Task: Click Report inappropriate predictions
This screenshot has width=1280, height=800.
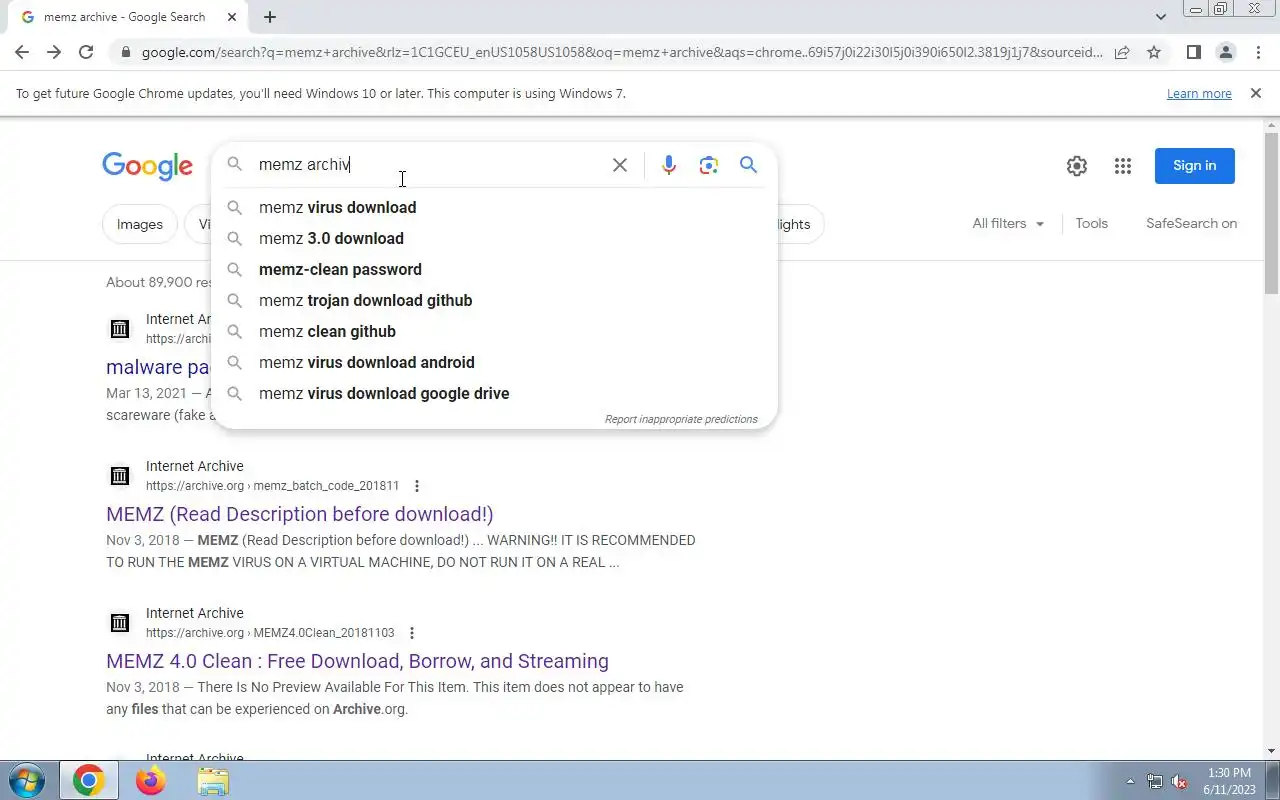Action: point(681,419)
